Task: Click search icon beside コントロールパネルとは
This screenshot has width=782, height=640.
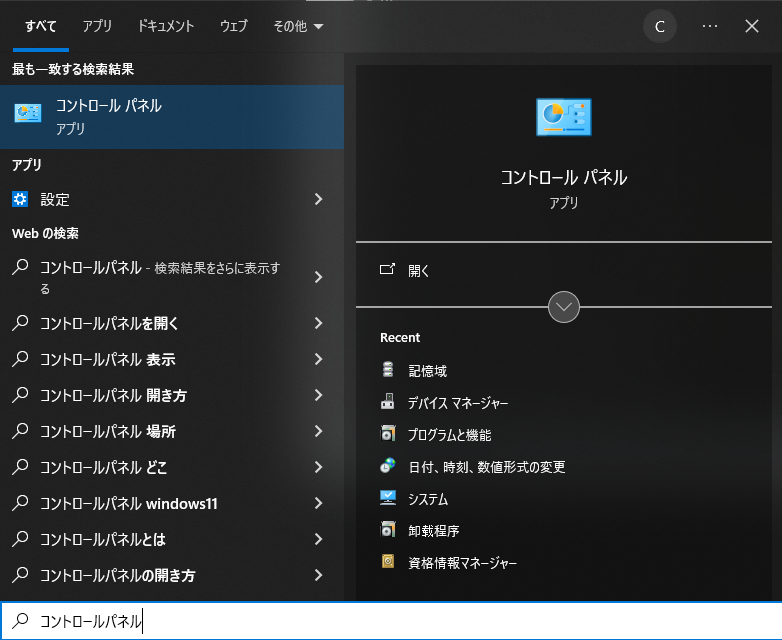Action: pos(20,538)
